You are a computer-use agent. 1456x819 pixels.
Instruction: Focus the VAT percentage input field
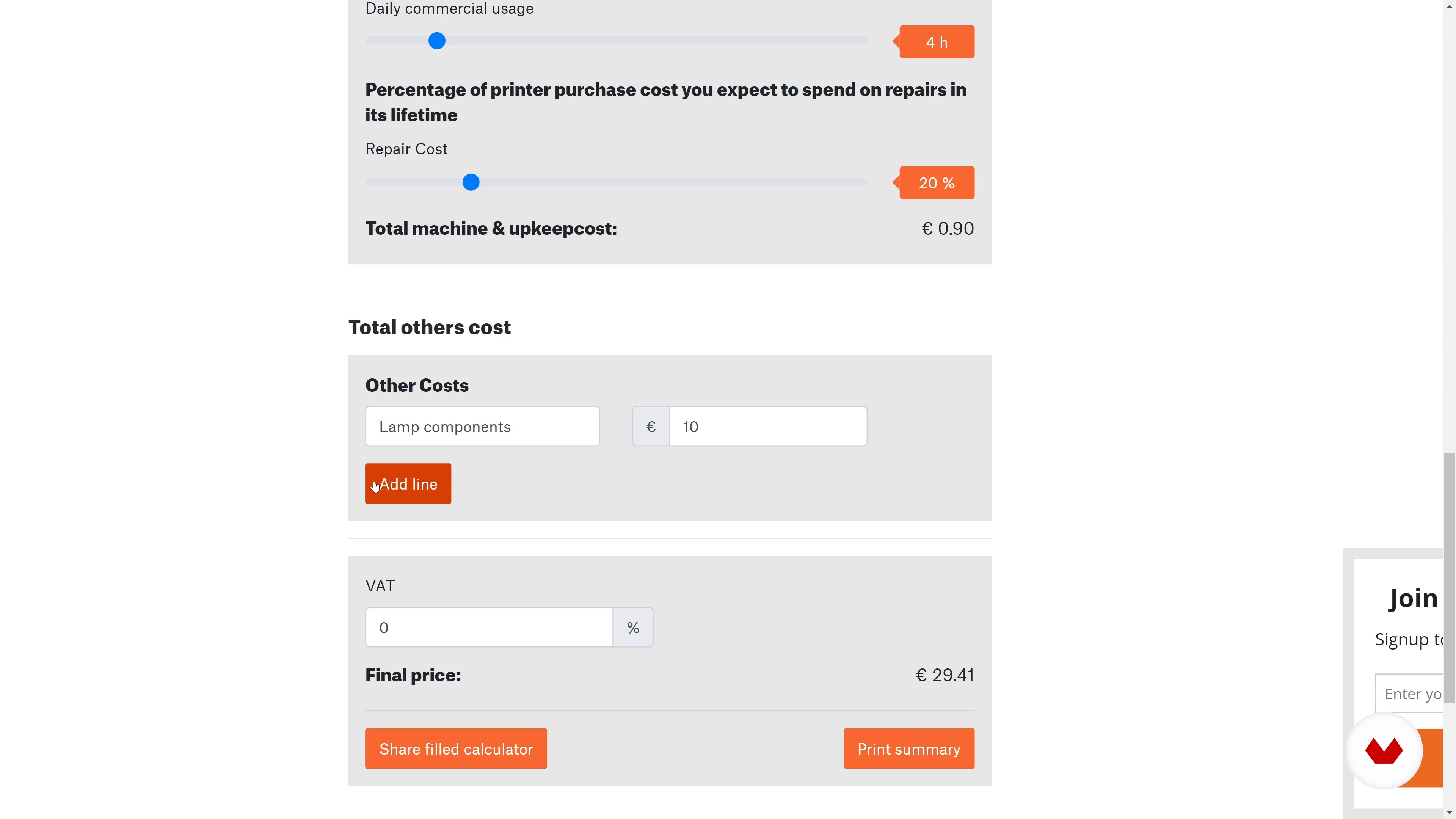490,628
